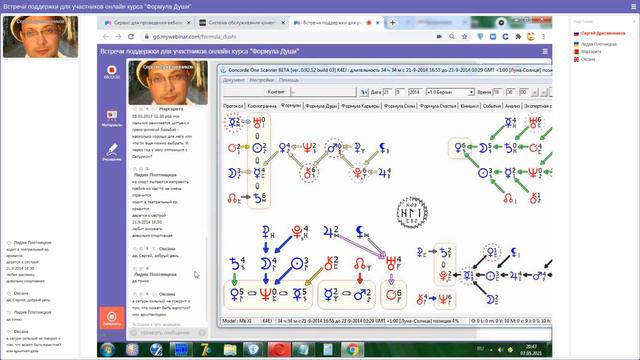640x360 pixels.
Task: Click the browser forward arrow
Action: (118, 37)
